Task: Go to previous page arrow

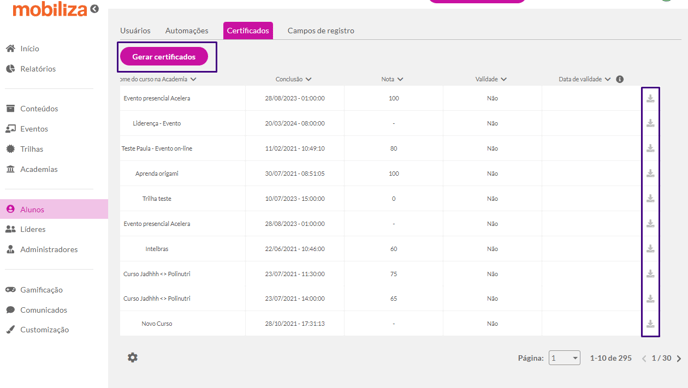Action: point(644,359)
